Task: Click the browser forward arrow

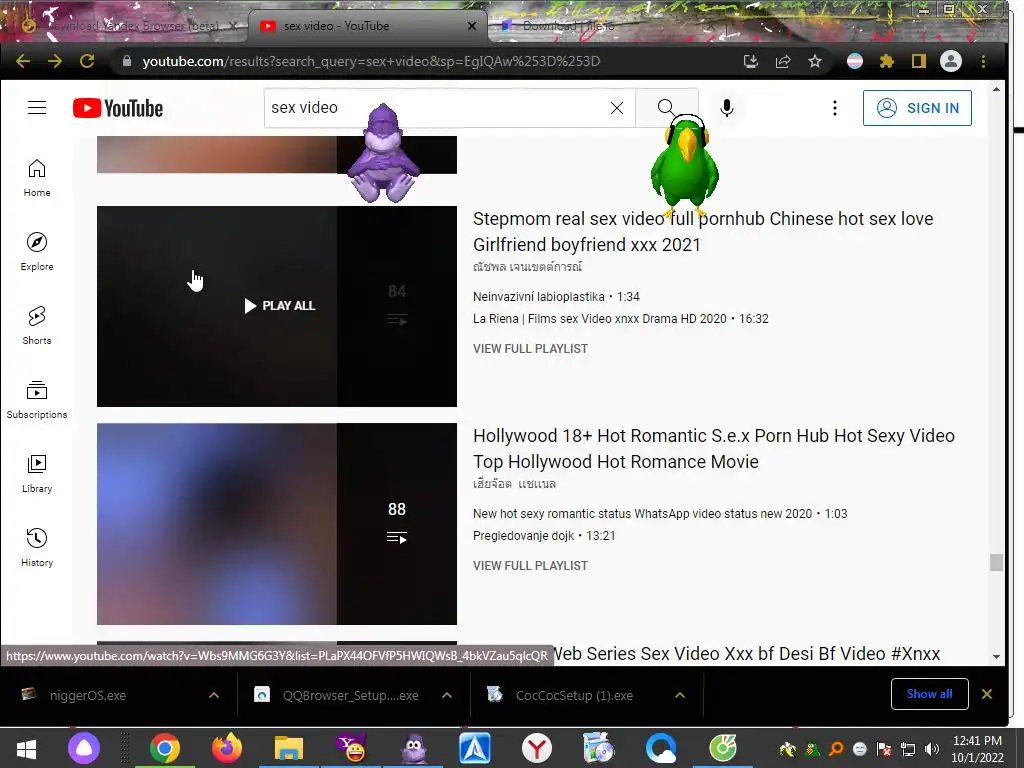Action: pos(55,61)
